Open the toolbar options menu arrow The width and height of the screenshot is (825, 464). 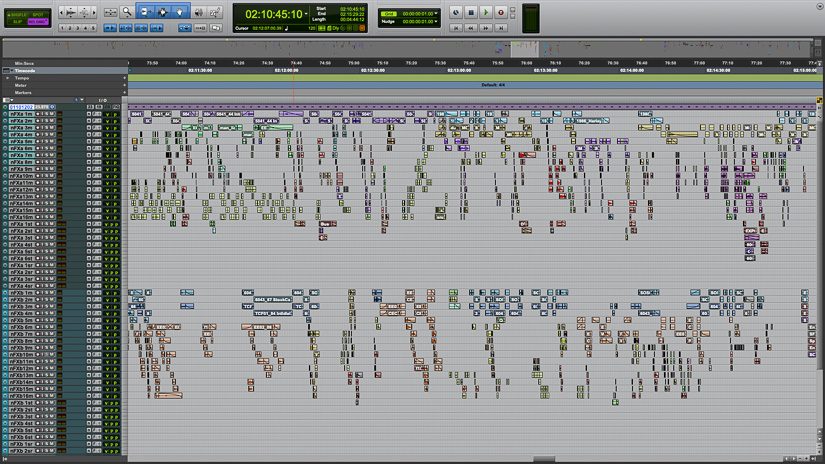pos(818,8)
